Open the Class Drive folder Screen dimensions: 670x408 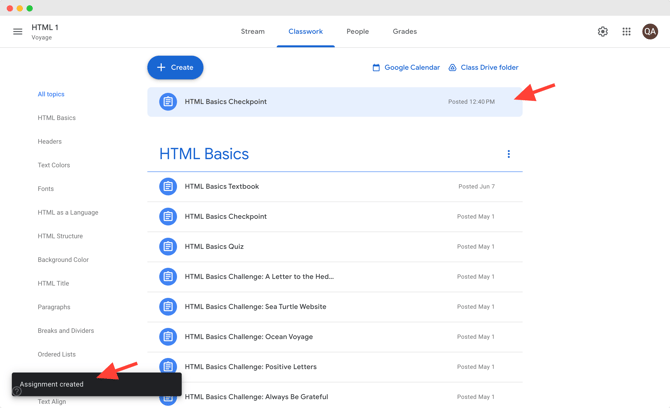(482, 68)
